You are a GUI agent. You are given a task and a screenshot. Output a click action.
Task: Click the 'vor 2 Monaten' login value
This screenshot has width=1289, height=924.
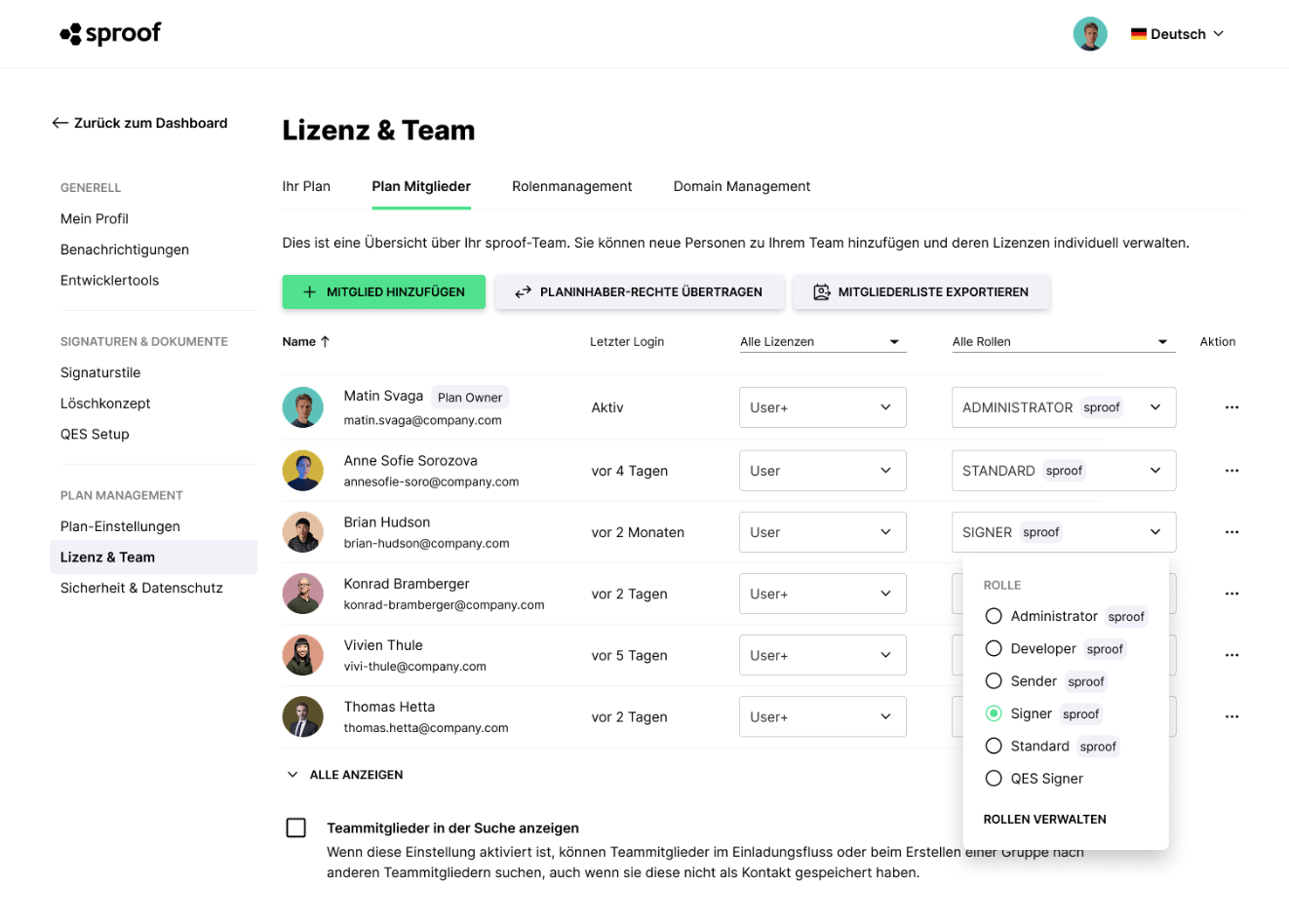pos(638,532)
